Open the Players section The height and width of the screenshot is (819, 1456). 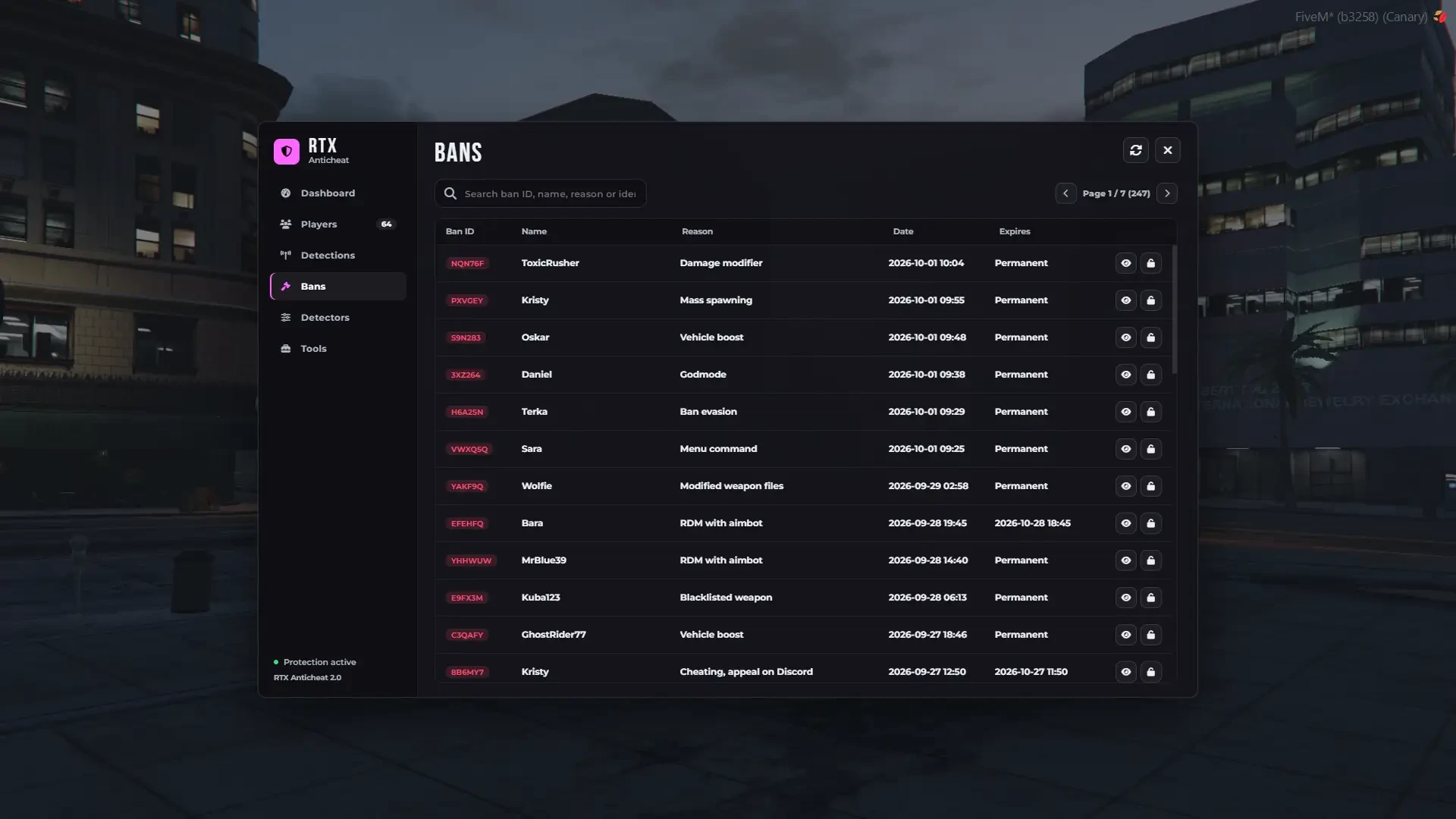[338, 224]
